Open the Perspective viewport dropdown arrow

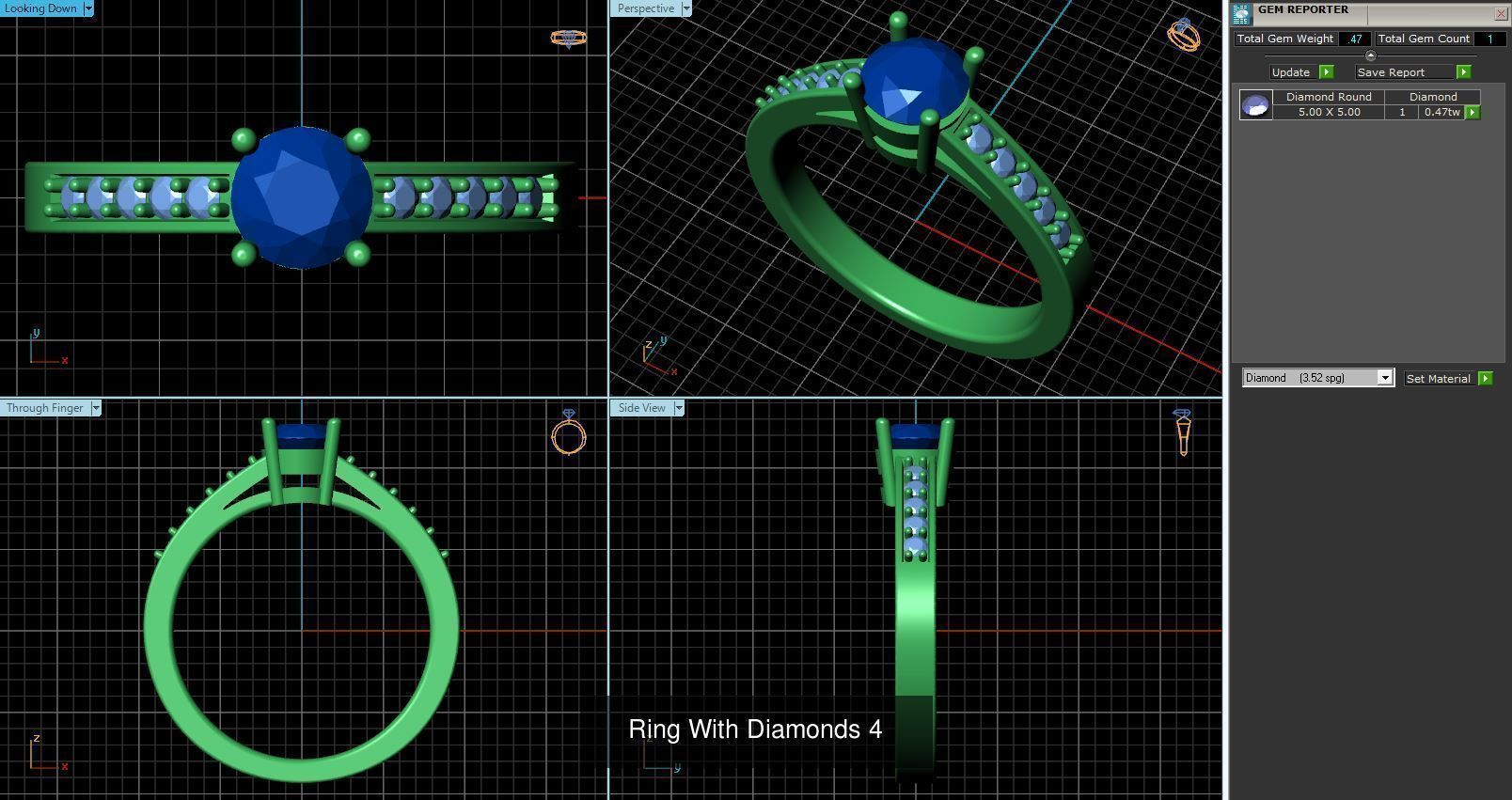(685, 8)
